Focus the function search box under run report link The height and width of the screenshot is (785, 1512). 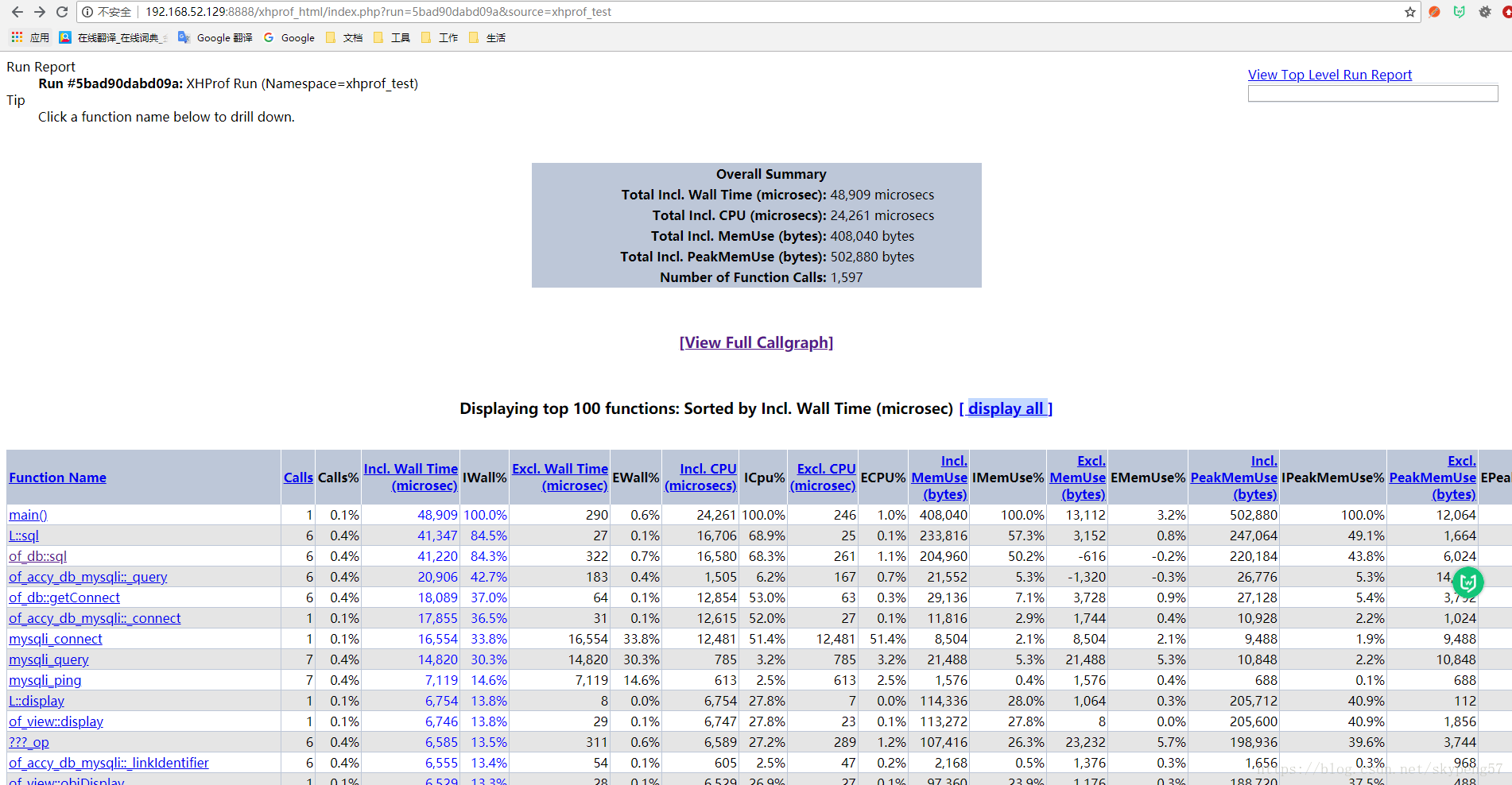pos(1373,93)
